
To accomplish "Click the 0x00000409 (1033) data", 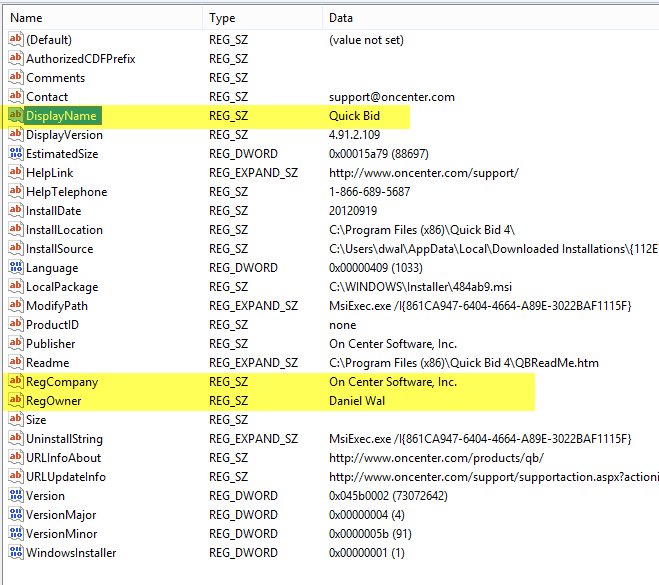I will [376, 268].
